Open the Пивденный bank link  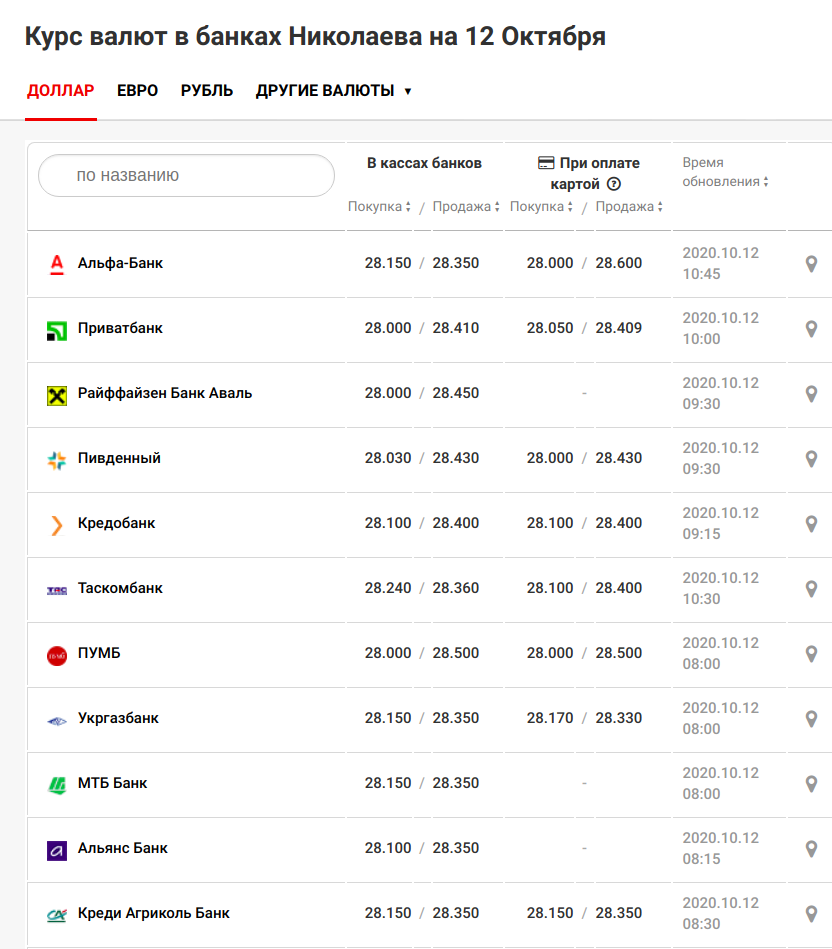119,458
